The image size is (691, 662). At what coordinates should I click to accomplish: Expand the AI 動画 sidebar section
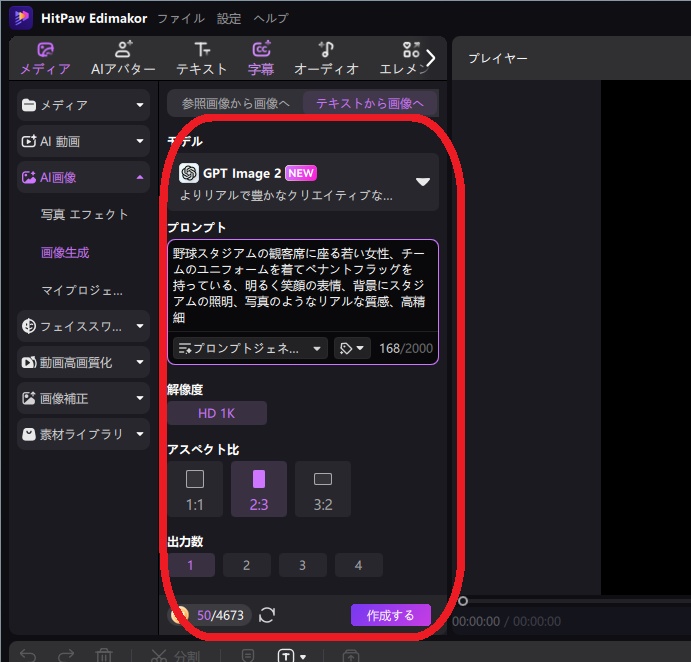click(x=83, y=141)
